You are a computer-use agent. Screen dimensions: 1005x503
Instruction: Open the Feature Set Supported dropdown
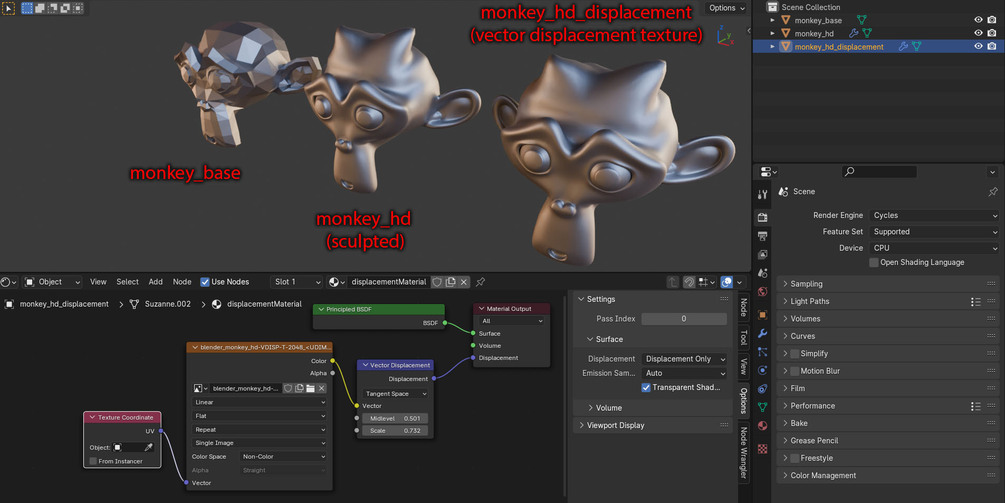click(934, 232)
